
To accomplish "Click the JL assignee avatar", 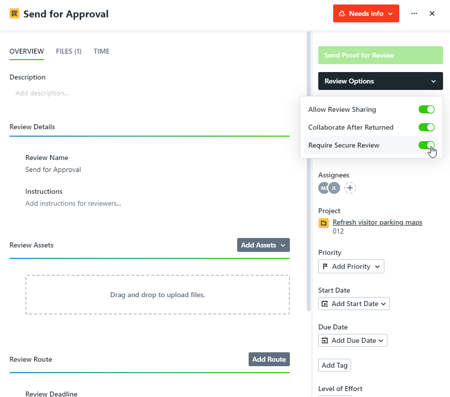I will [334, 188].
